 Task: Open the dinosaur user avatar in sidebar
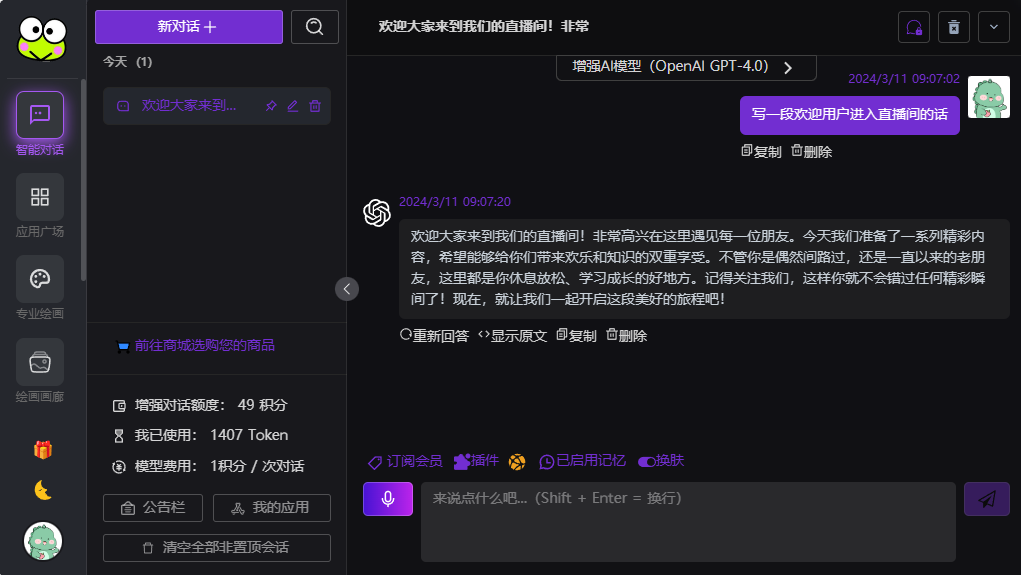43,541
